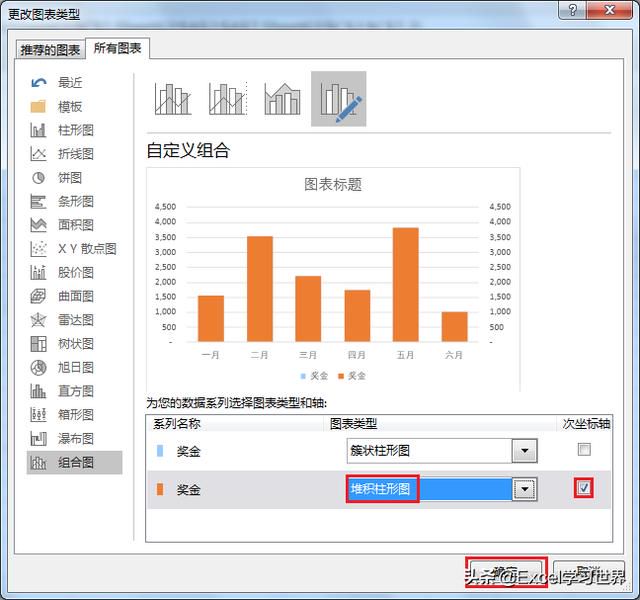Click the 确定 confirm button
This screenshot has width=640, height=600.
pos(506,572)
